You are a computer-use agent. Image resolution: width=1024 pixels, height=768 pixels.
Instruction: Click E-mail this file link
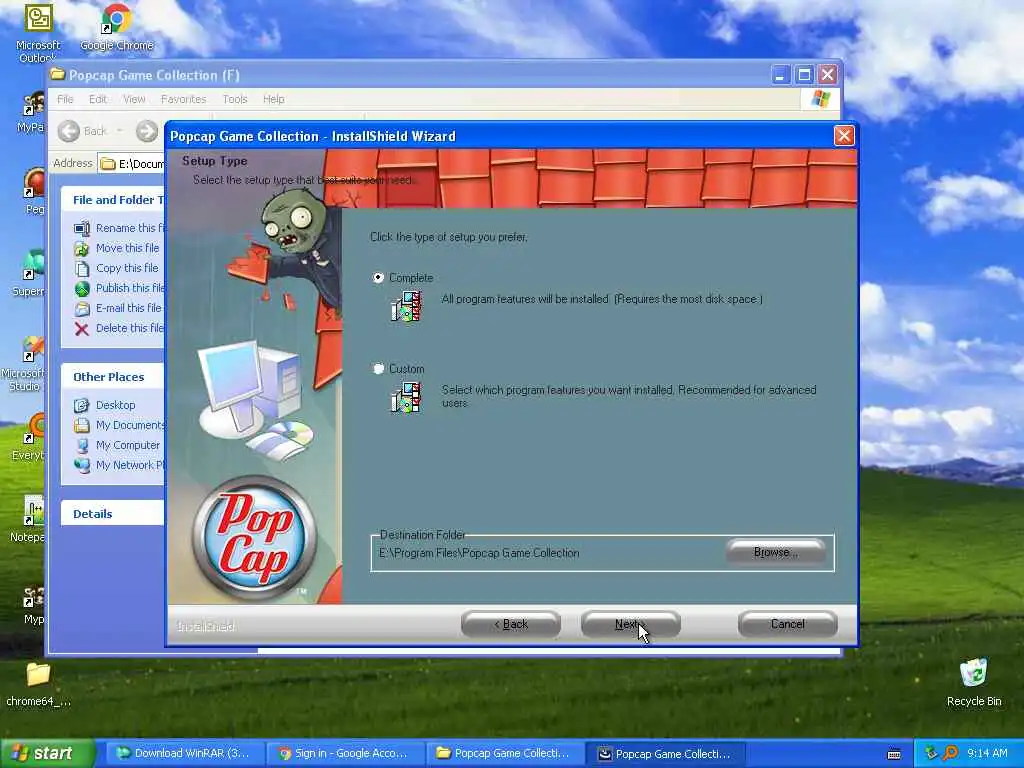(x=128, y=308)
